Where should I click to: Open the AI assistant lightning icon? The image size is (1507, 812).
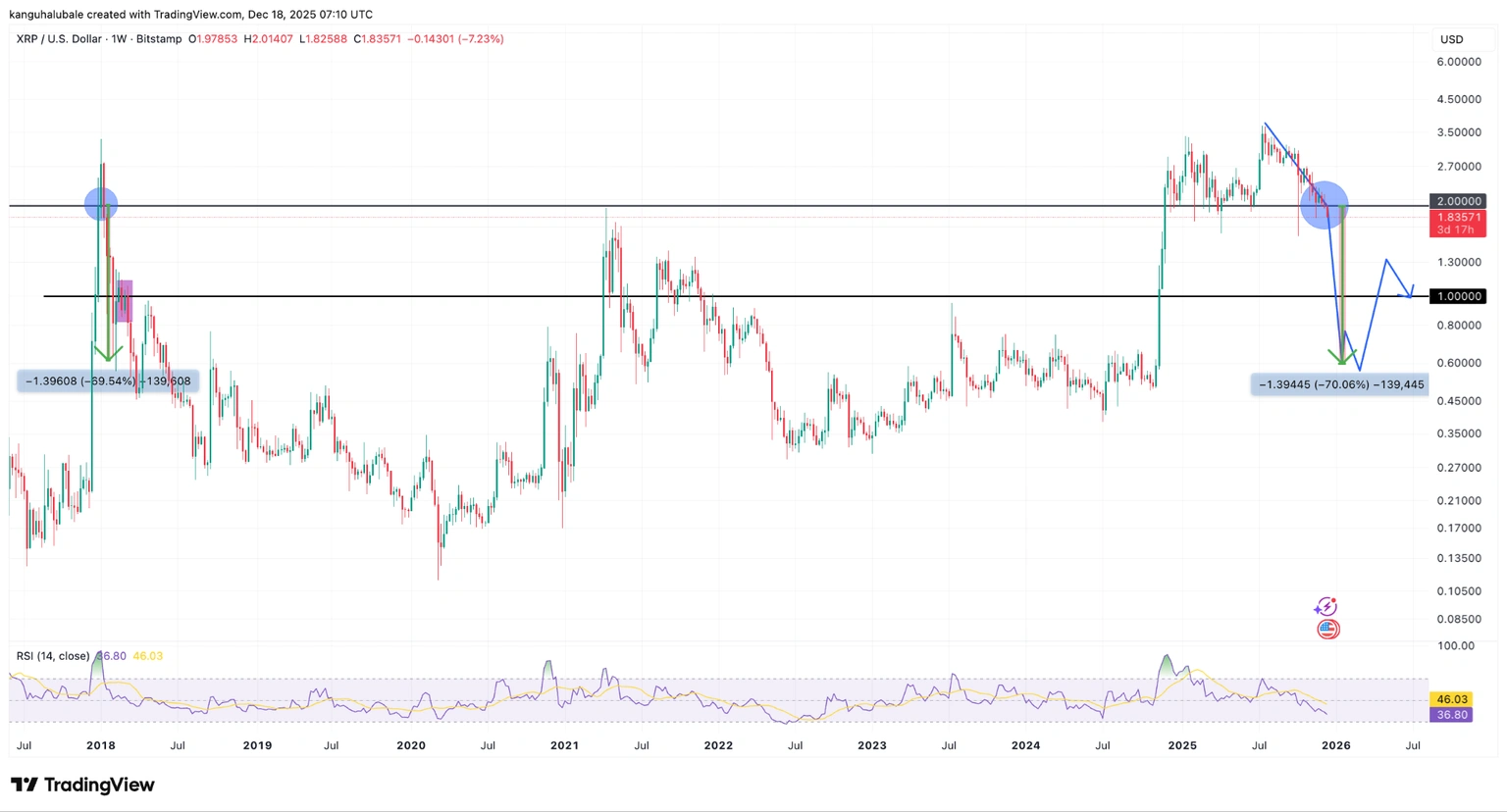point(1326,606)
